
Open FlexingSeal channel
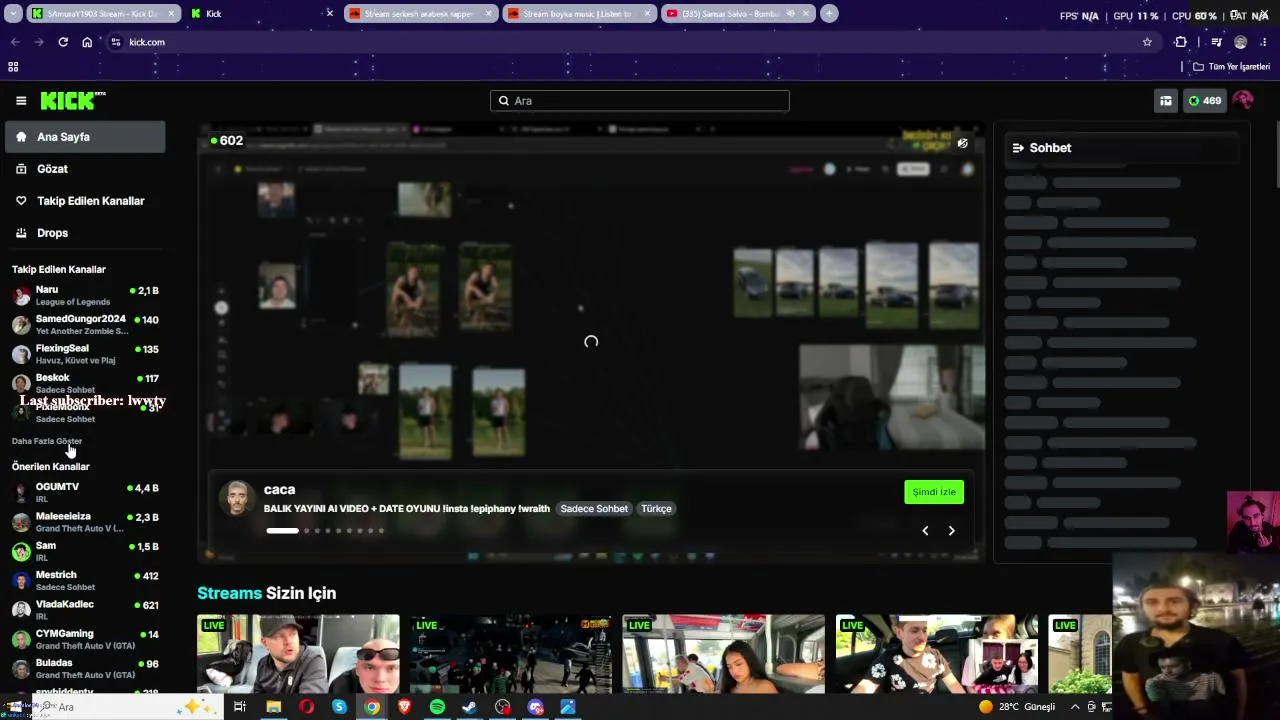tap(85, 353)
